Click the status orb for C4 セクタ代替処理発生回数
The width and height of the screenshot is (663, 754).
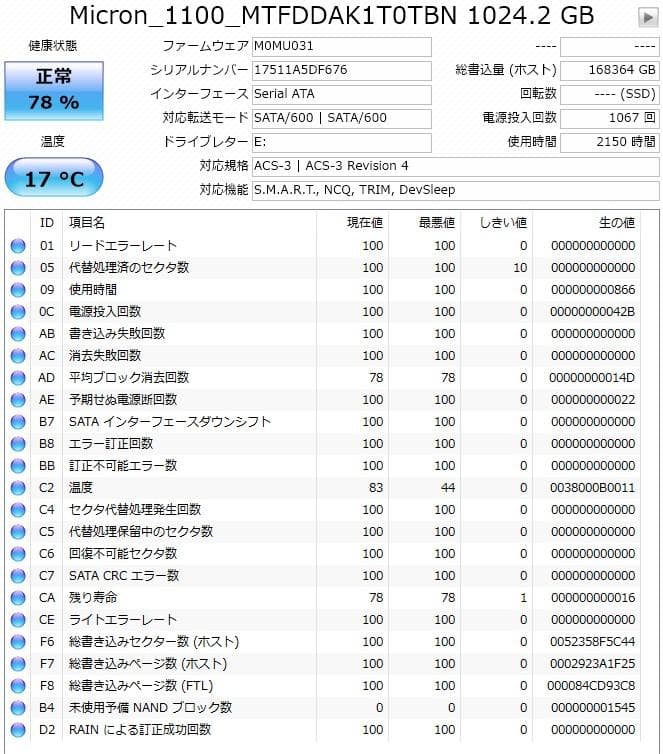pos(18,510)
